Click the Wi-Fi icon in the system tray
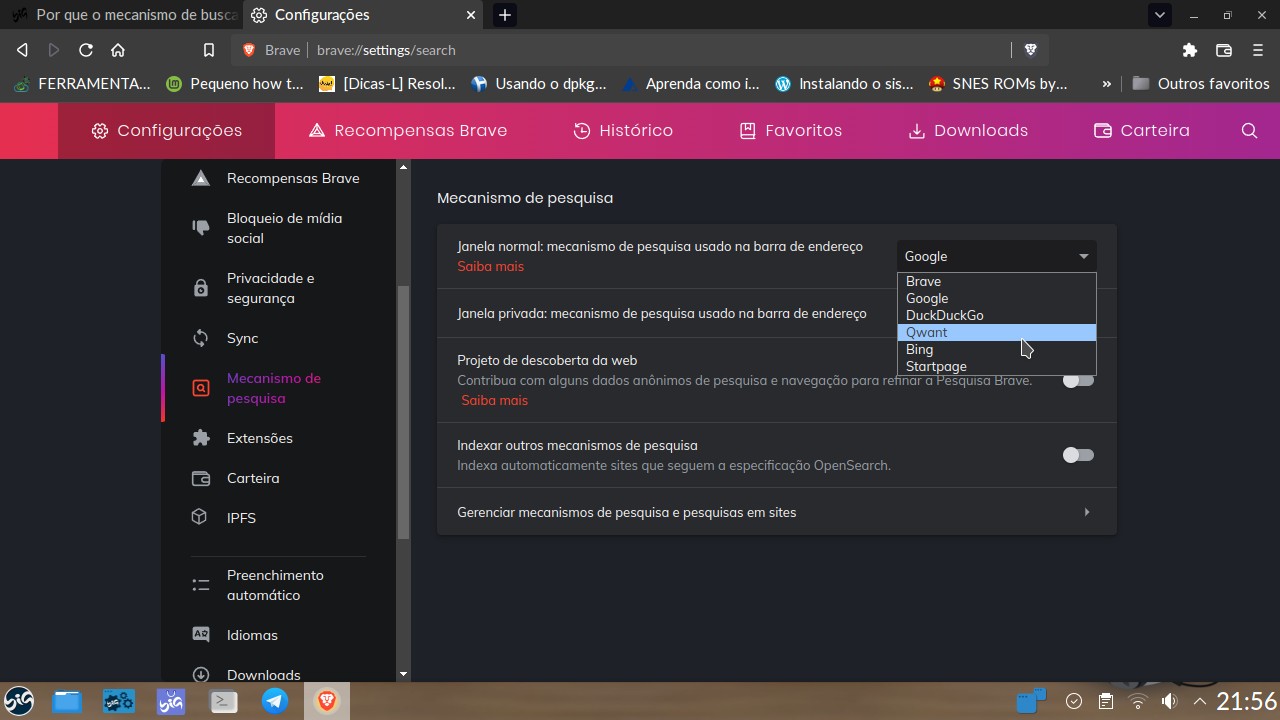 tap(1137, 701)
